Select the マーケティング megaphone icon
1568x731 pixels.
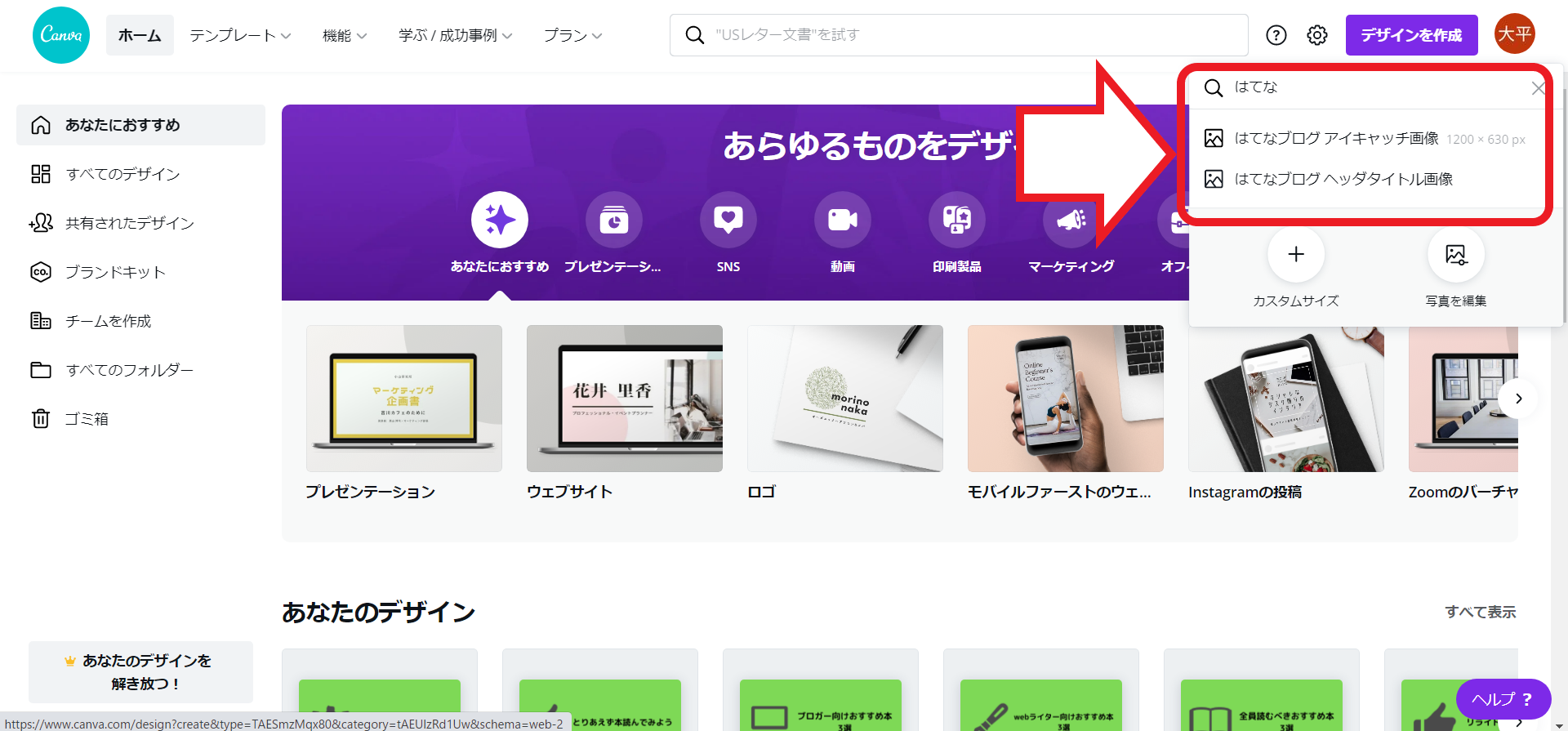[1071, 220]
